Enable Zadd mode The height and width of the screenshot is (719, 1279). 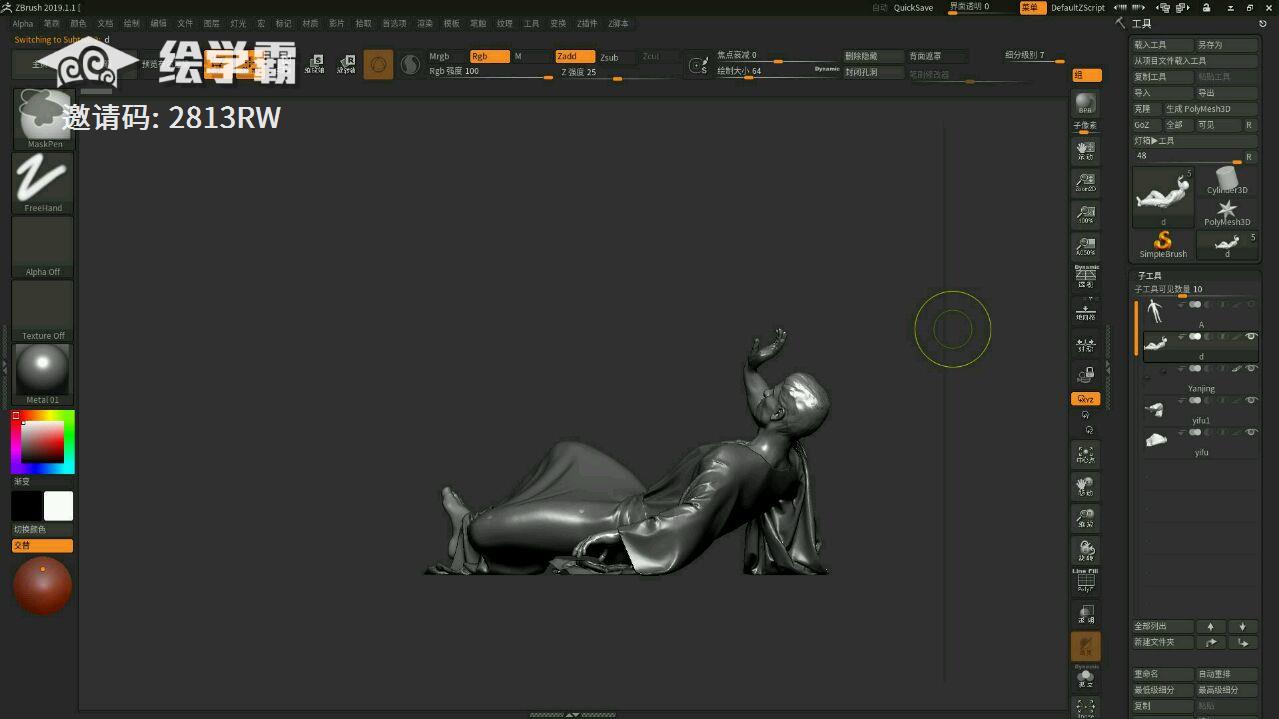click(575, 57)
